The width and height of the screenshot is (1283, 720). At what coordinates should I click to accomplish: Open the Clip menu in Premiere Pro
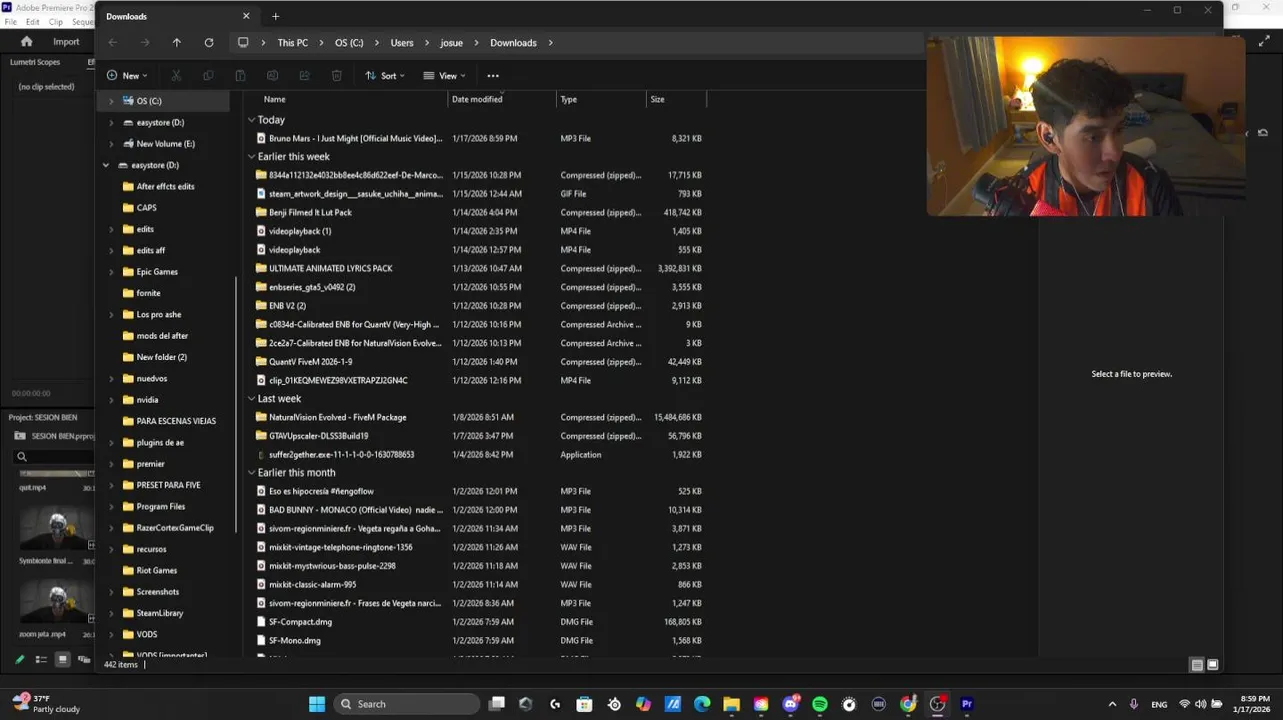[x=56, y=22]
